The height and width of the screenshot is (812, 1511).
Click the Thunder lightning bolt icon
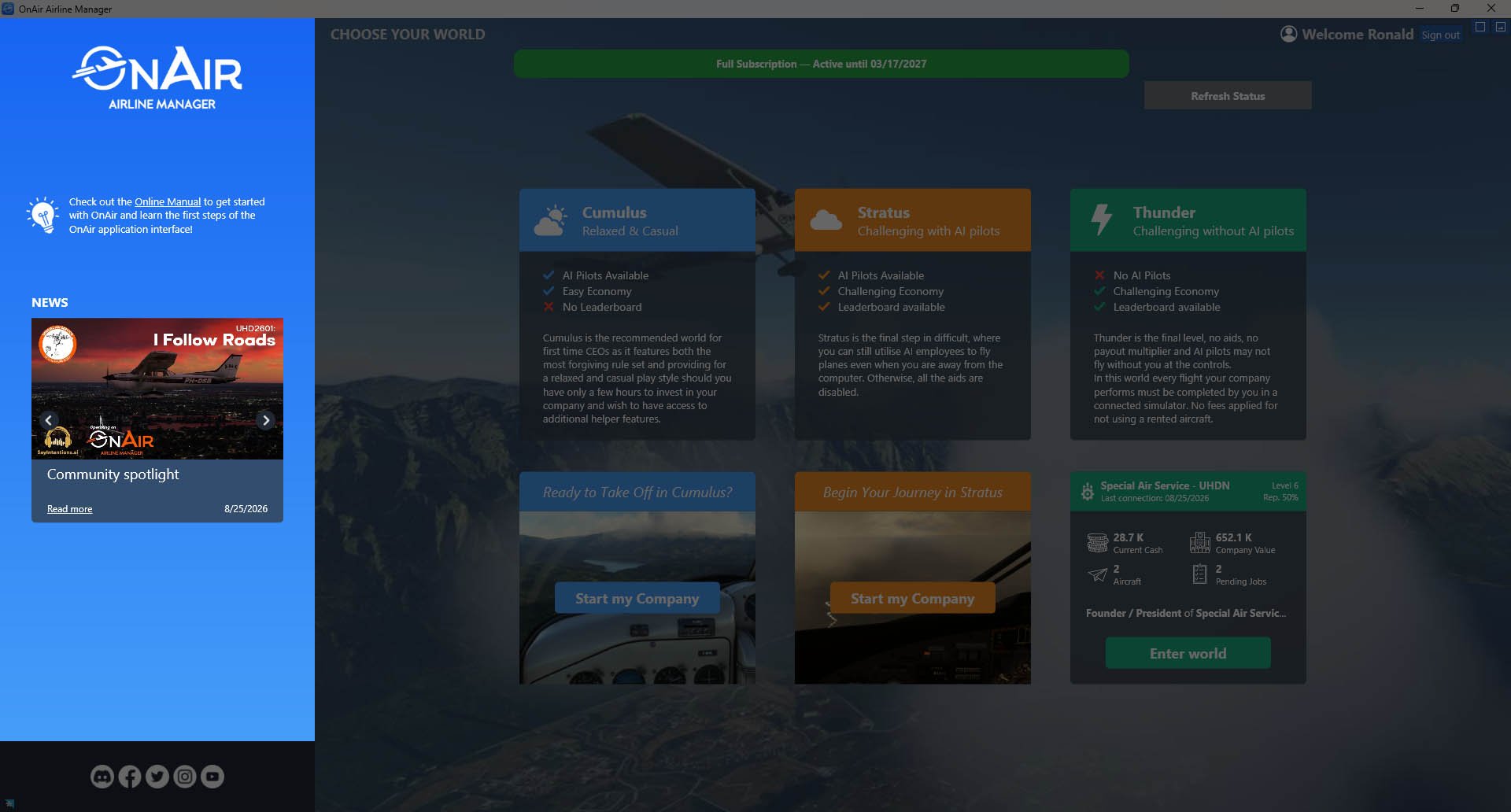pyautogui.click(x=1102, y=220)
